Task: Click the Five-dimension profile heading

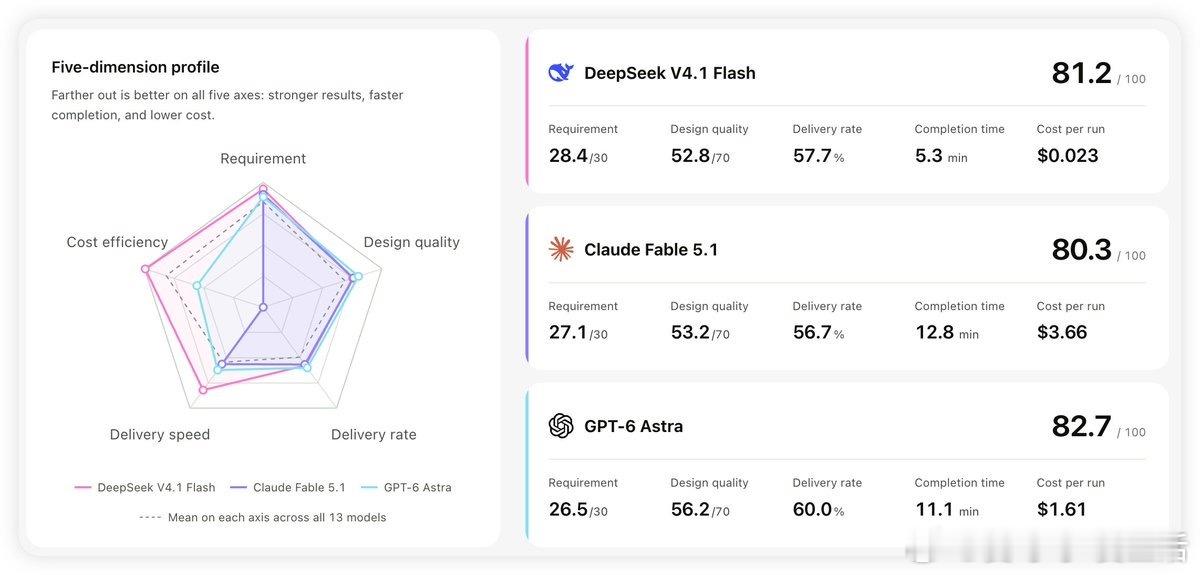Action: coord(135,67)
